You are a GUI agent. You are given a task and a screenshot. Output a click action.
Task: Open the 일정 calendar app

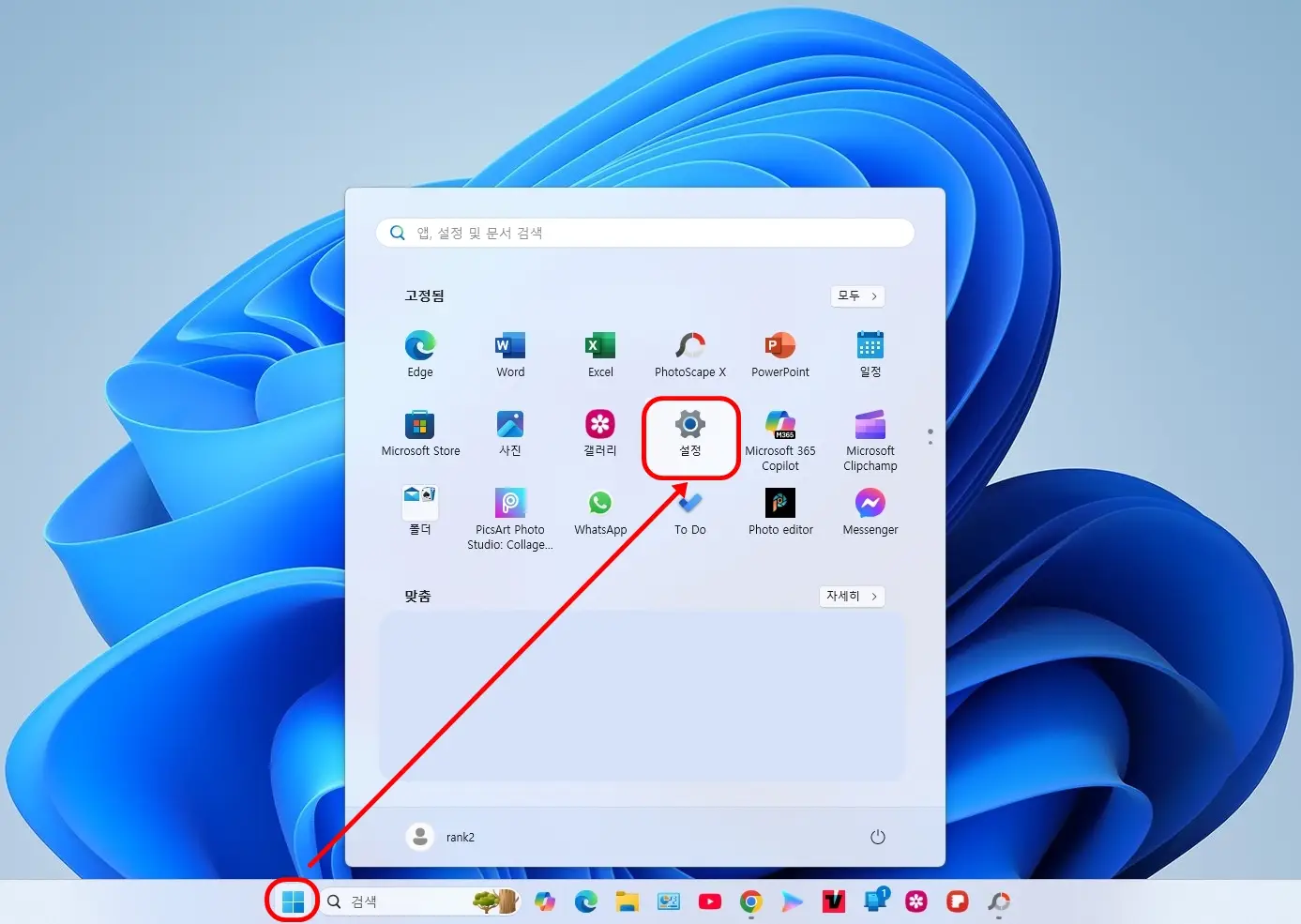[x=870, y=354]
